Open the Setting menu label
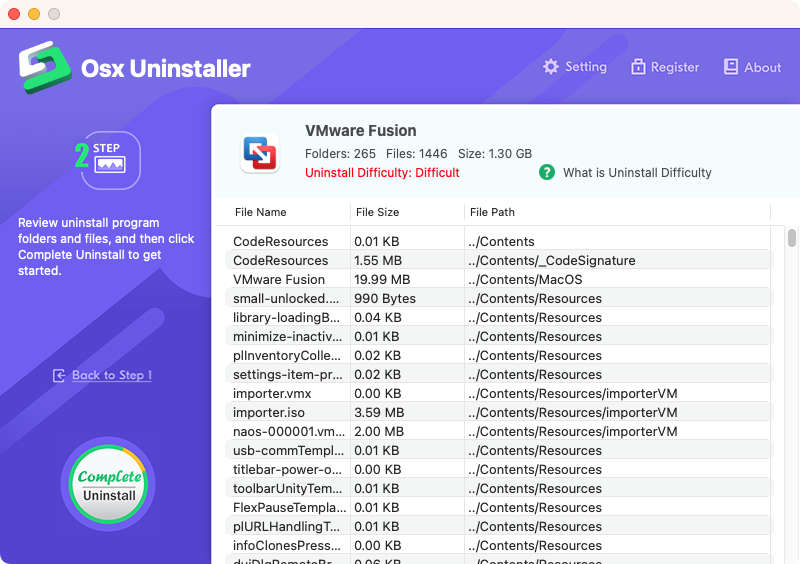Screen dimensions: 800x564 tap(586, 67)
